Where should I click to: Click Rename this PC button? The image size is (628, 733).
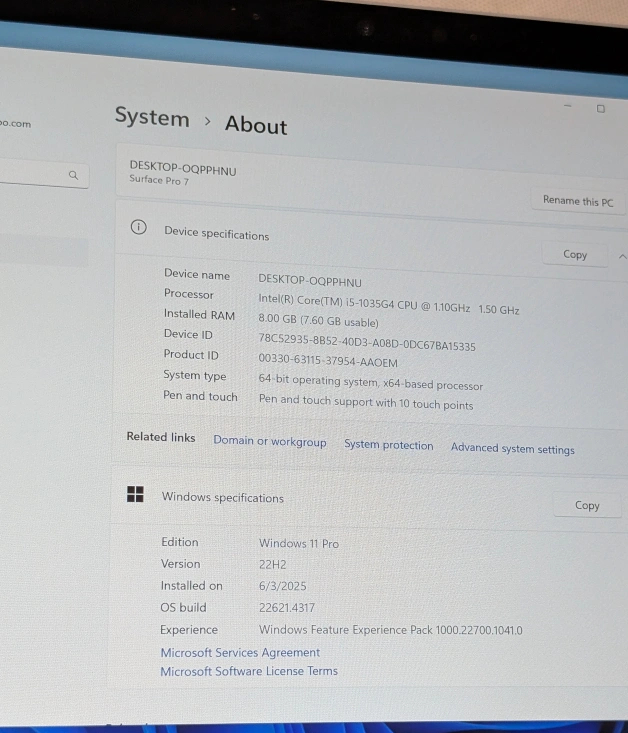[578, 201]
